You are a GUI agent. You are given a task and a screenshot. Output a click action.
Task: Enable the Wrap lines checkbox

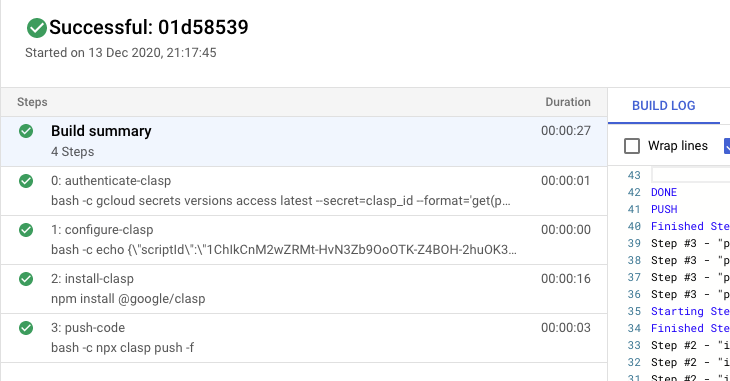(x=632, y=146)
